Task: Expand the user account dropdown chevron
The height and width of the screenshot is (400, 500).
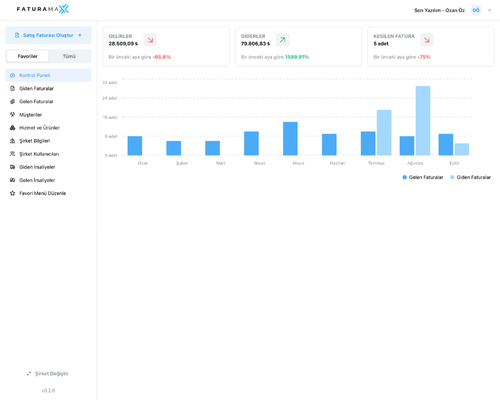Action: point(489,10)
